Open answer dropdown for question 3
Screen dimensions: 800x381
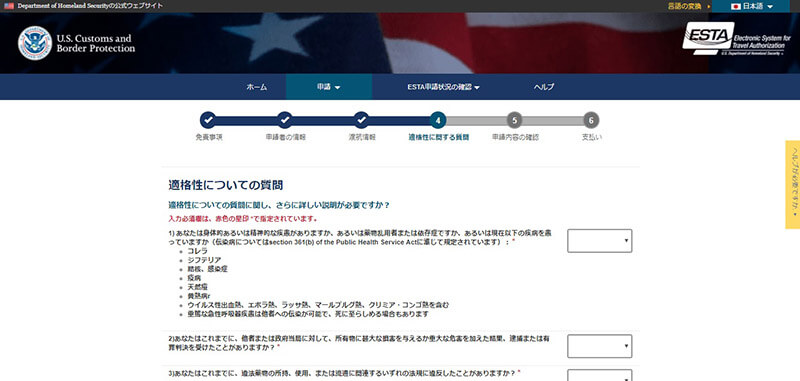click(599, 375)
